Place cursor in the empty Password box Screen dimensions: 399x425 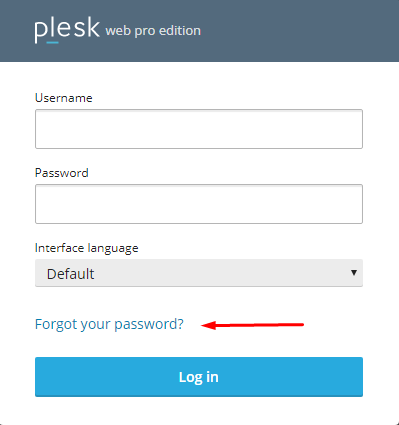point(199,204)
